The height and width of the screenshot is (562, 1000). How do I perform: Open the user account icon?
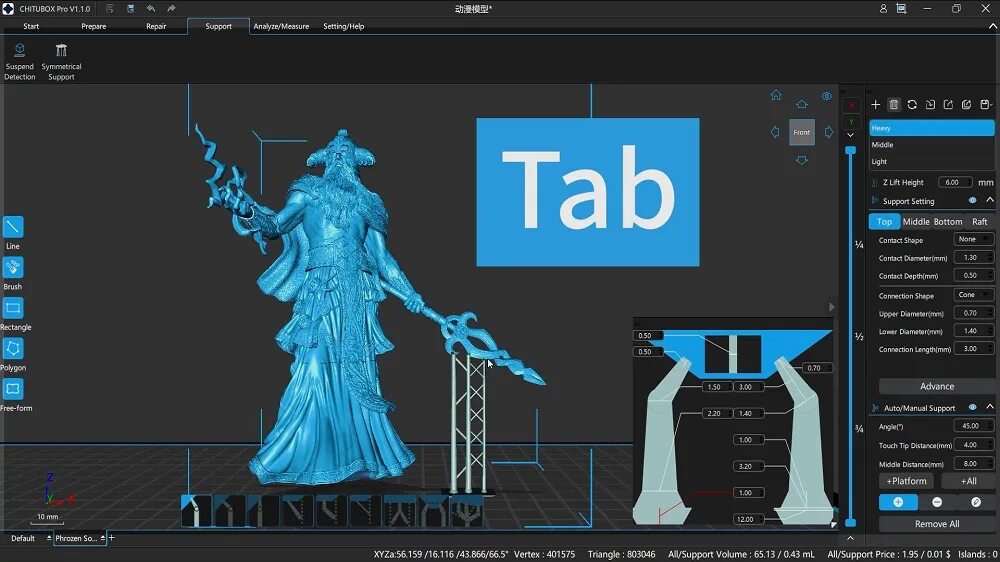tap(883, 9)
